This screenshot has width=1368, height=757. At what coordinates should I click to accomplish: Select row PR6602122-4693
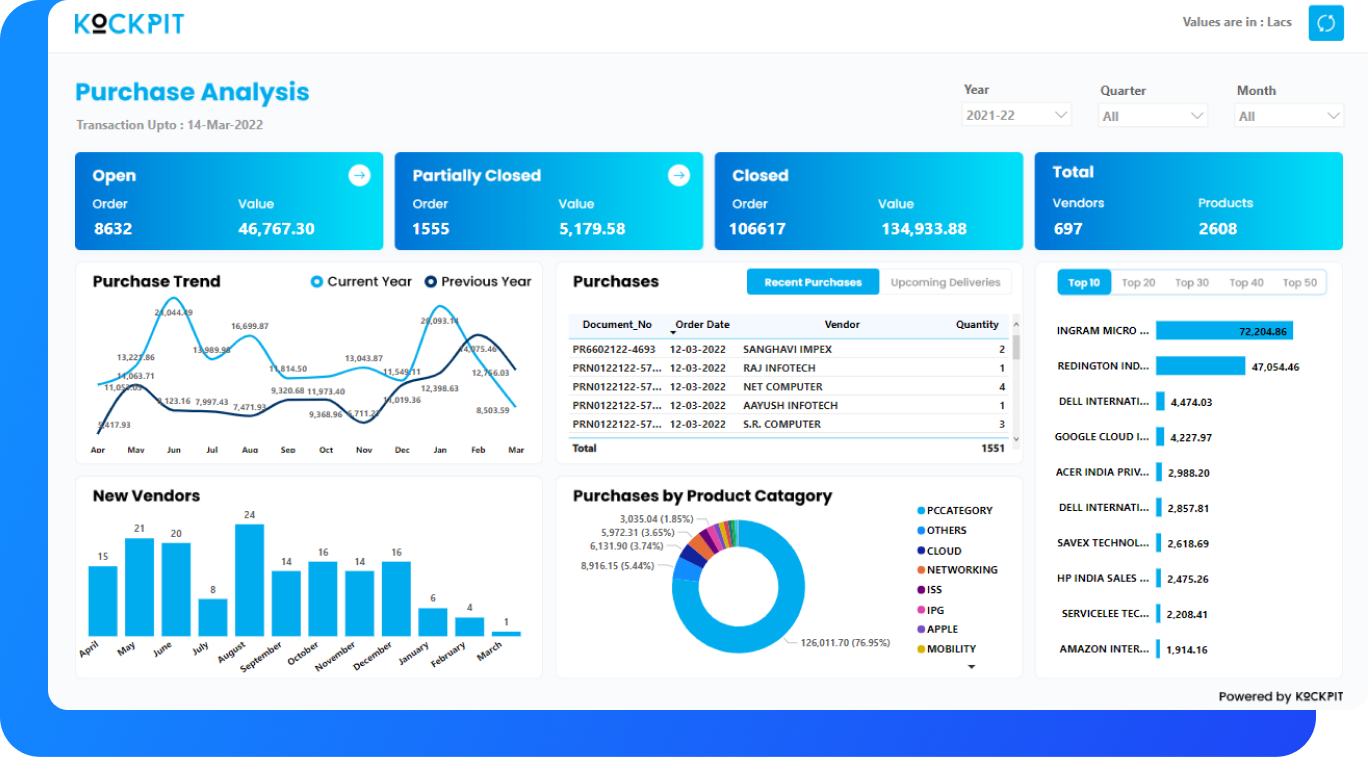point(789,350)
